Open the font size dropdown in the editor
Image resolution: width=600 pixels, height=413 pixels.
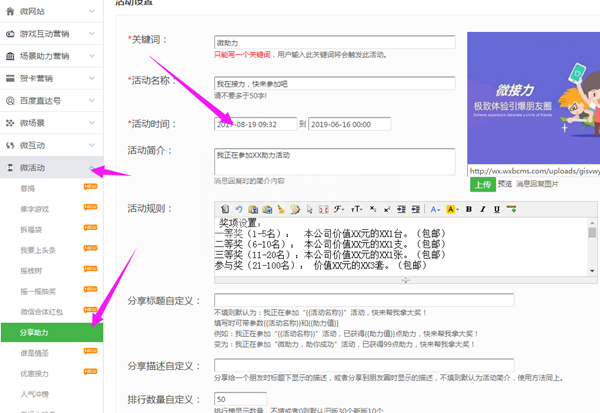point(357,209)
